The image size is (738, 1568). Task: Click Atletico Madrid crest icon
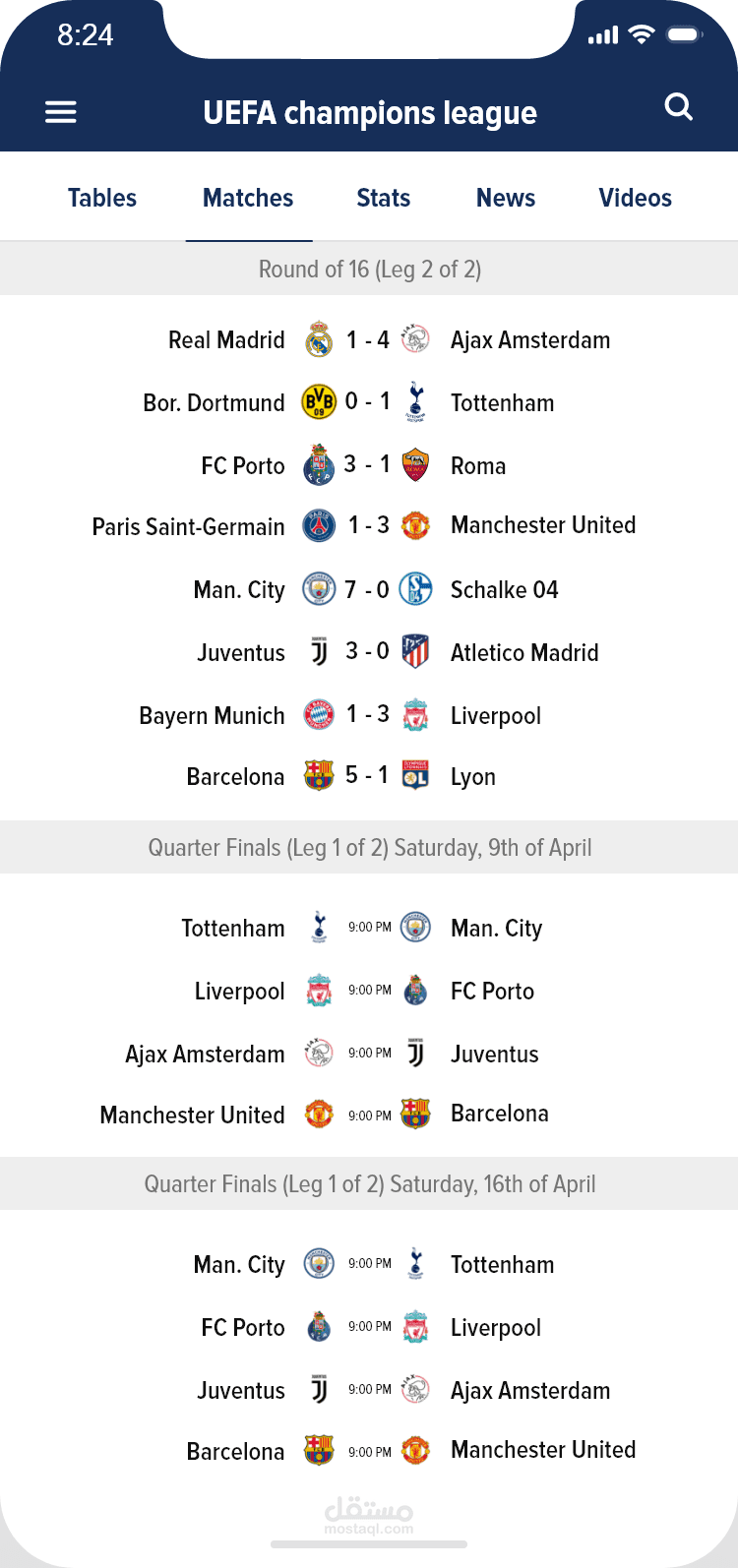pos(415,651)
